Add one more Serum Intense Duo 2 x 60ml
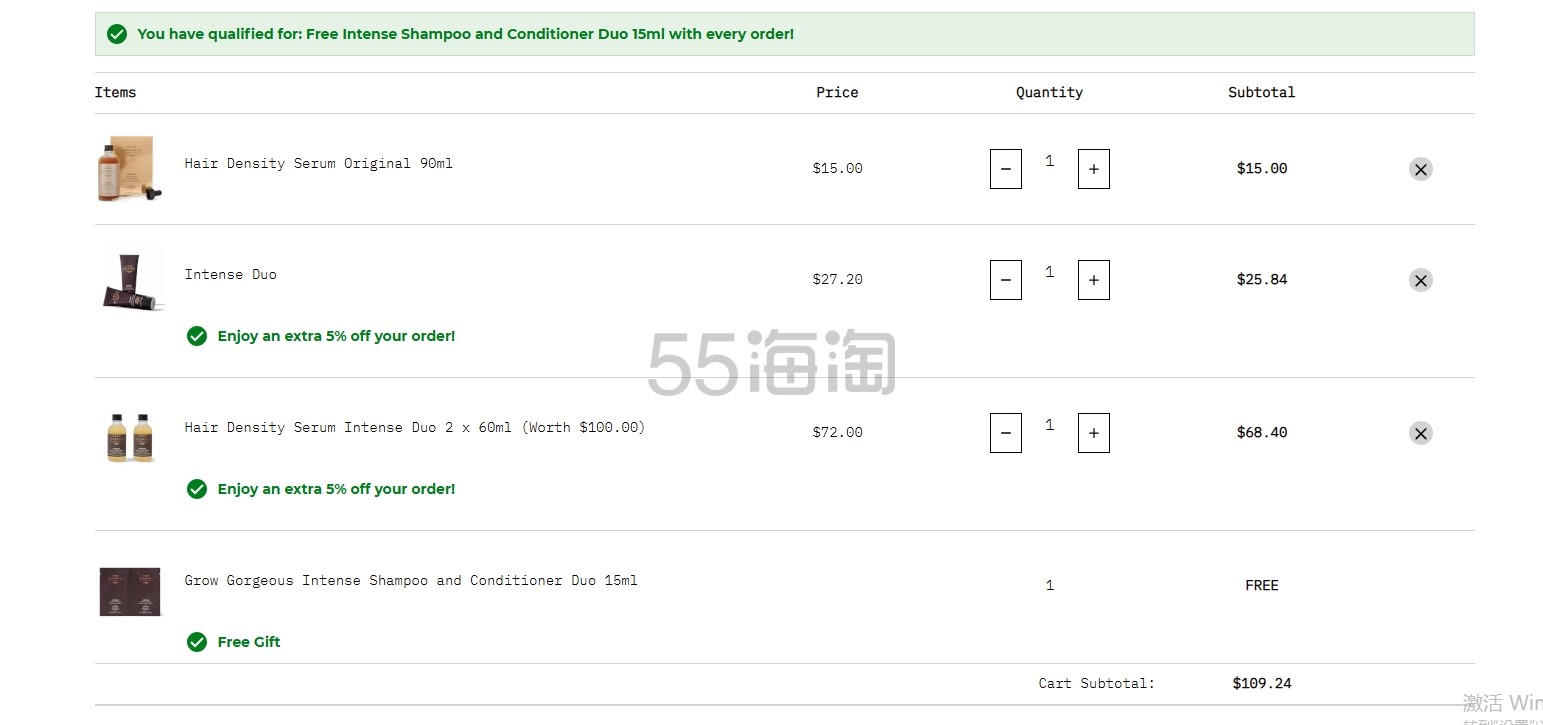The height and width of the screenshot is (725, 1543). 1093,433
